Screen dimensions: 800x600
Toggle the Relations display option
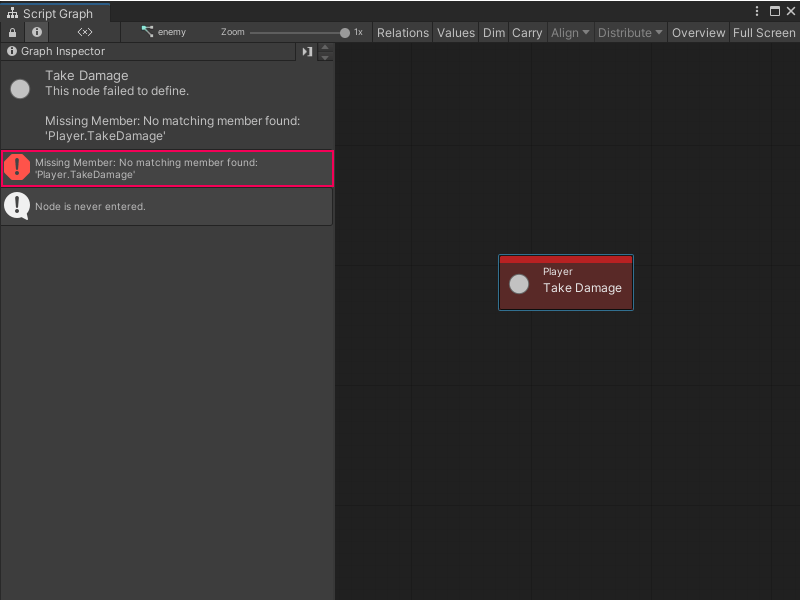click(x=403, y=32)
